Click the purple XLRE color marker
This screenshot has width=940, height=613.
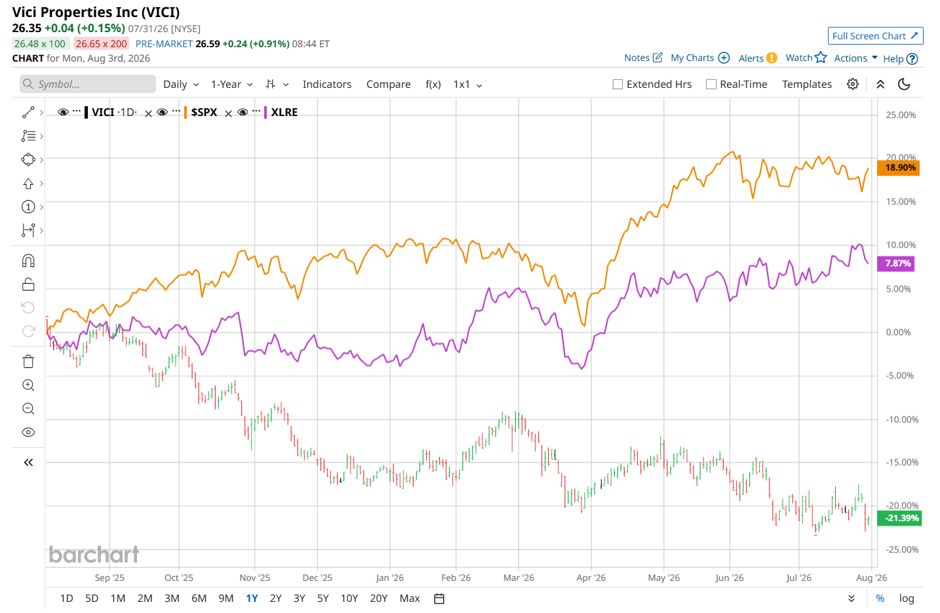pyautogui.click(x=266, y=112)
